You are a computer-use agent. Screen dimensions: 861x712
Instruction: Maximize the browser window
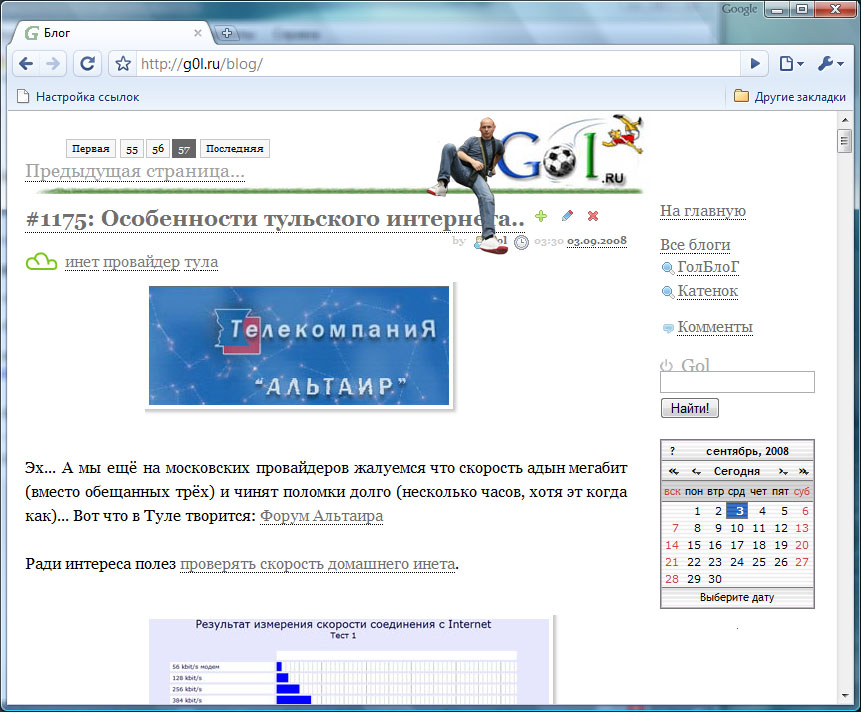(x=802, y=9)
